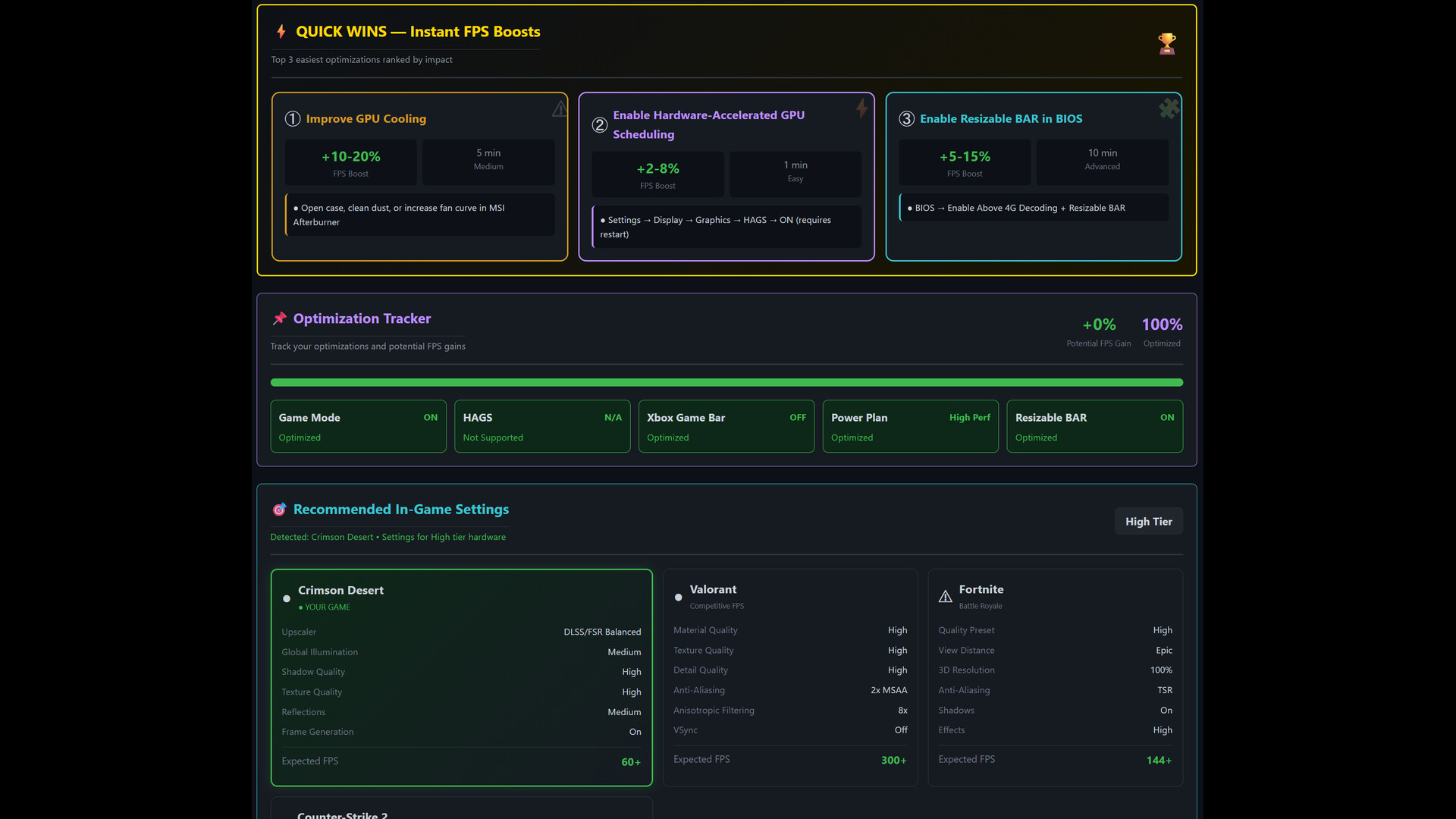The image size is (1456, 819).
Task: Click the 1 min Easy time box
Action: [x=795, y=174]
